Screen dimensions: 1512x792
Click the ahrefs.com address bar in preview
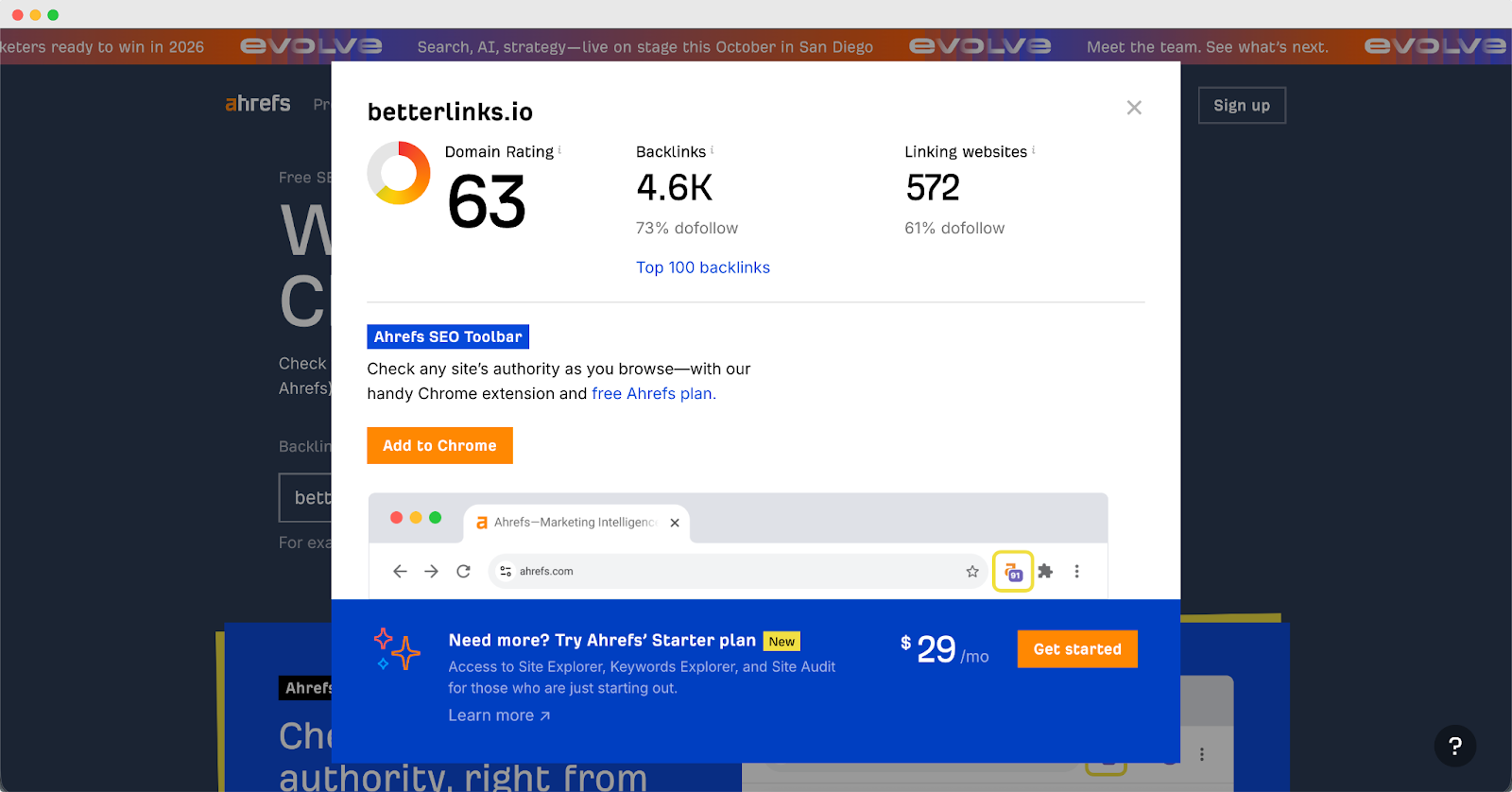pos(737,571)
